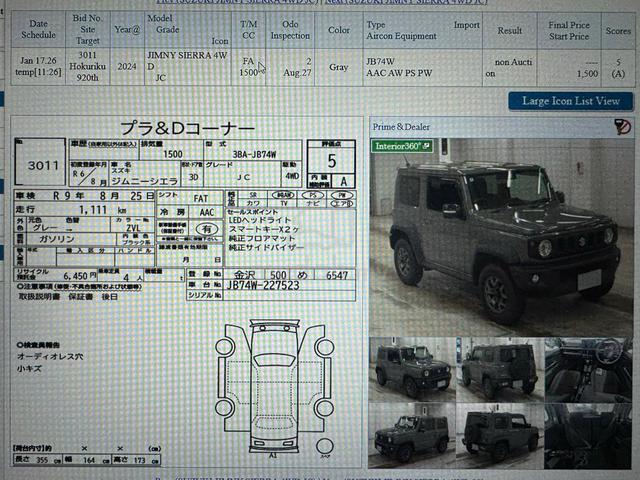Select the Jan 17.26 date cell
The width and height of the screenshot is (640, 480).
38,67
